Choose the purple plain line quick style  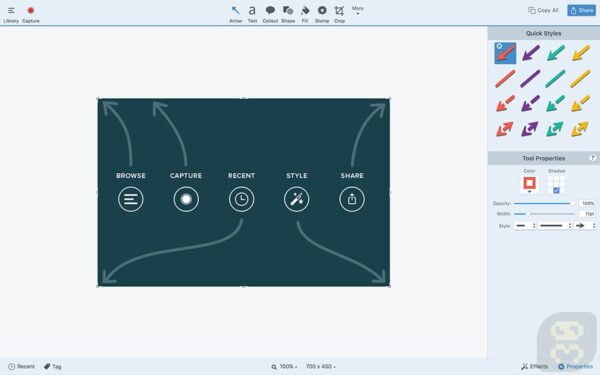[x=530, y=79]
